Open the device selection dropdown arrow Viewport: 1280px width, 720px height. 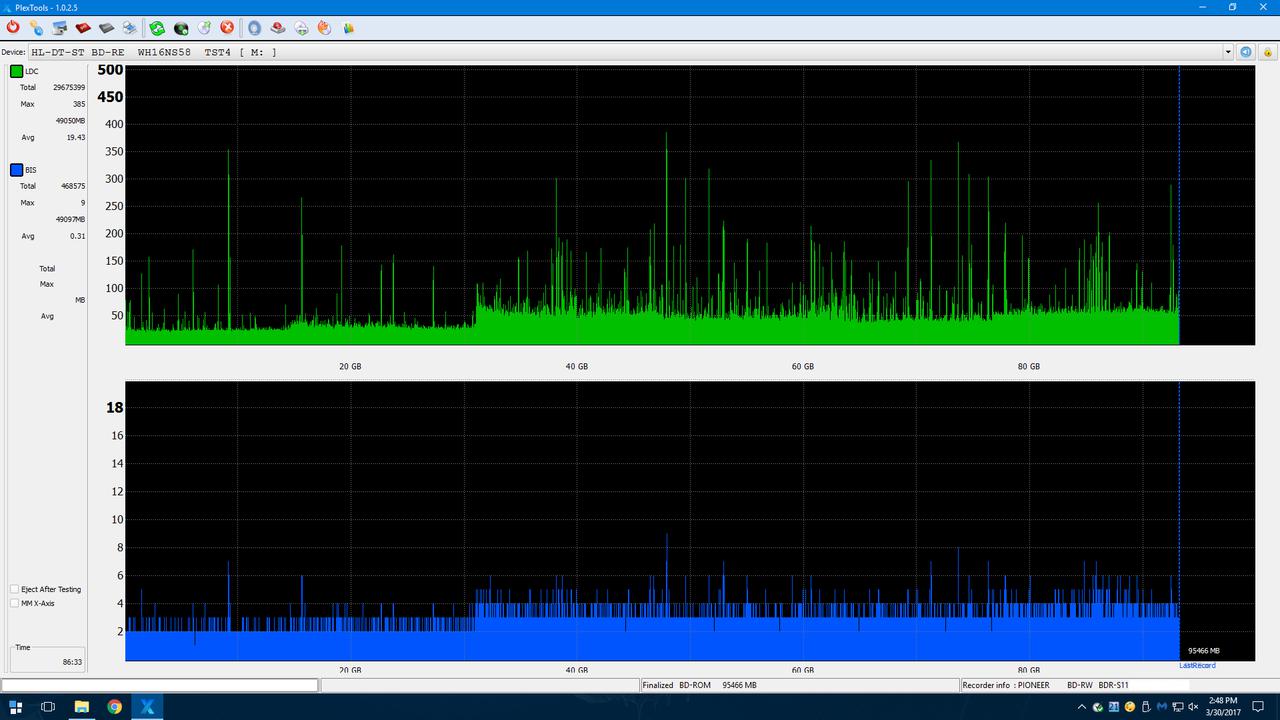pos(1228,52)
